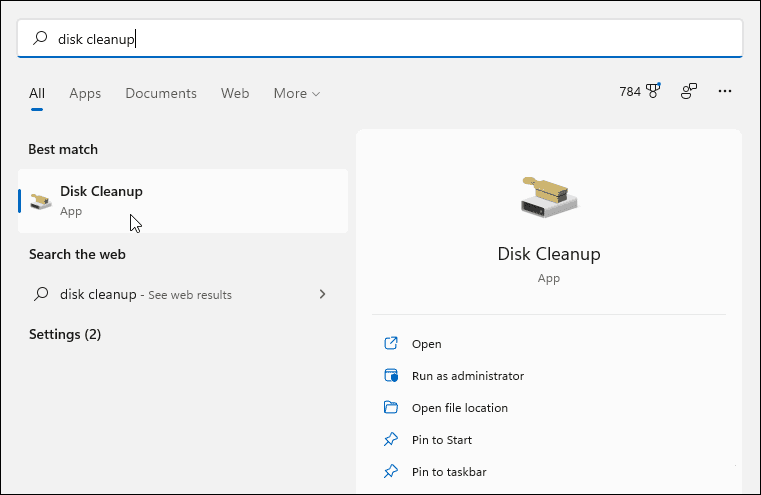Screen dimensions: 761x495
Task: Open the three-dot options menu
Action: (725, 92)
